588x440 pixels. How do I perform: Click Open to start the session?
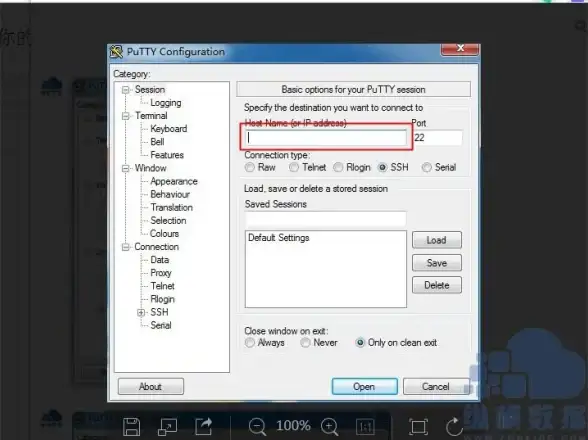(364, 387)
